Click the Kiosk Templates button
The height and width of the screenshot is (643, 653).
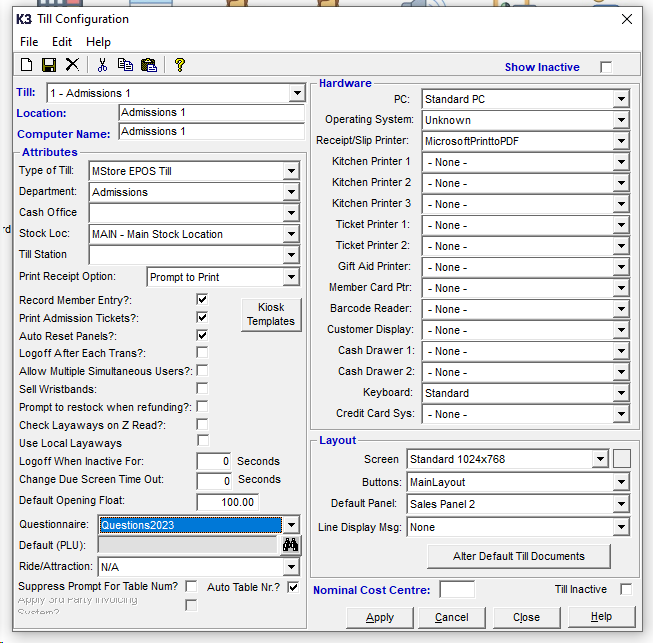click(x=271, y=314)
